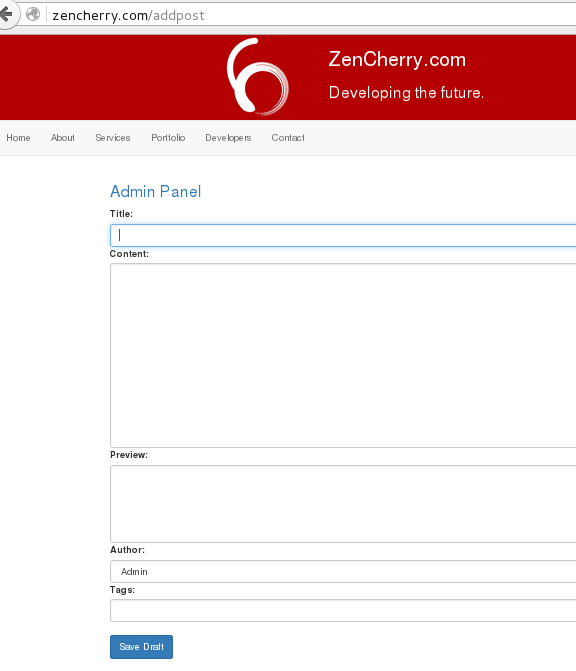
Task: Click the 'Author:' label
Action: tap(128, 550)
